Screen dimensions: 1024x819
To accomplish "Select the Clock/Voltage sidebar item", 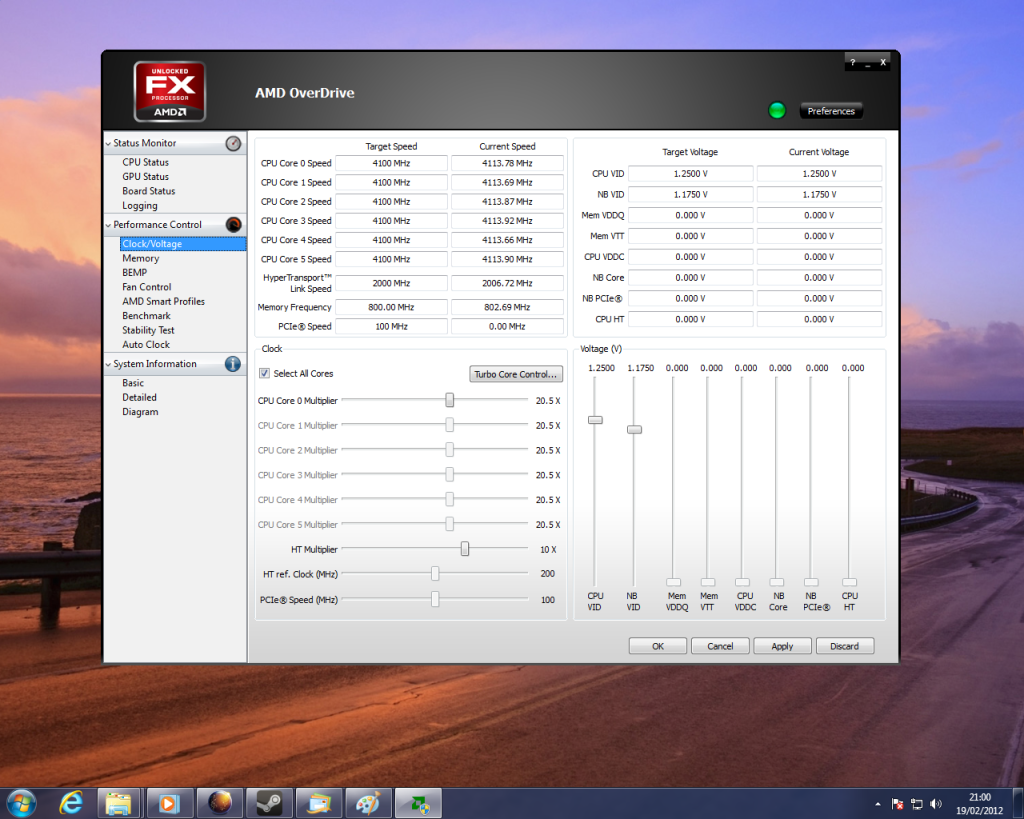I will point(183,244).
